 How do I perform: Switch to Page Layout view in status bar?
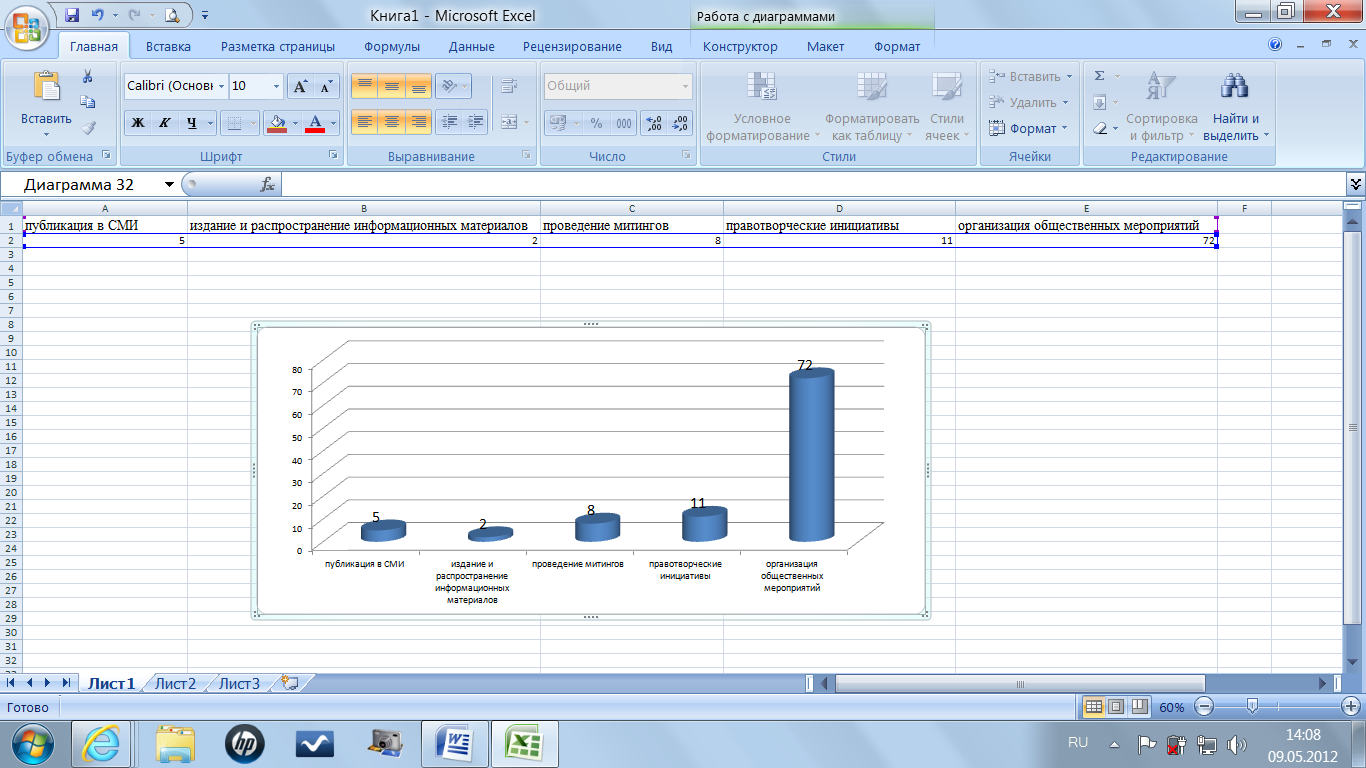pyautogui.click(x=1116, y=707)
